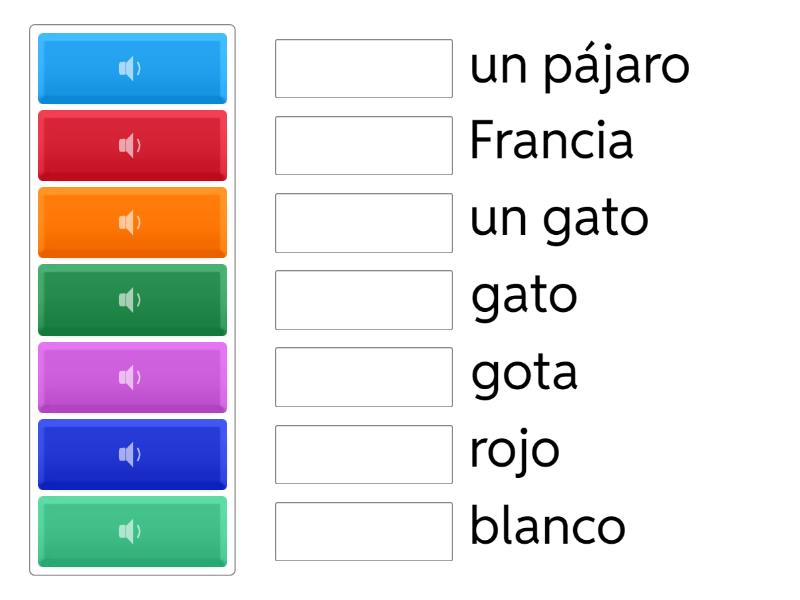
Task: Click the 'blanco' label
Action: 548,527
